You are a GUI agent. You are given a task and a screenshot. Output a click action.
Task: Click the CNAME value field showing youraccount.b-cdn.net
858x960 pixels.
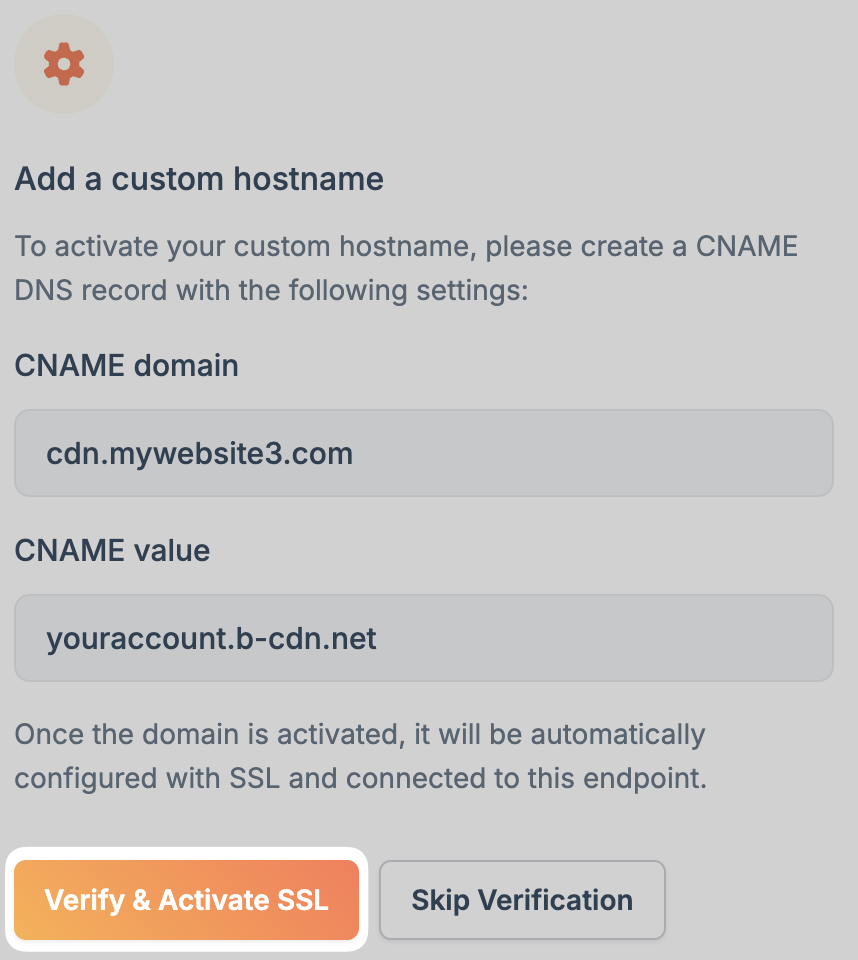pyautogui.click(x=422, y=637)
